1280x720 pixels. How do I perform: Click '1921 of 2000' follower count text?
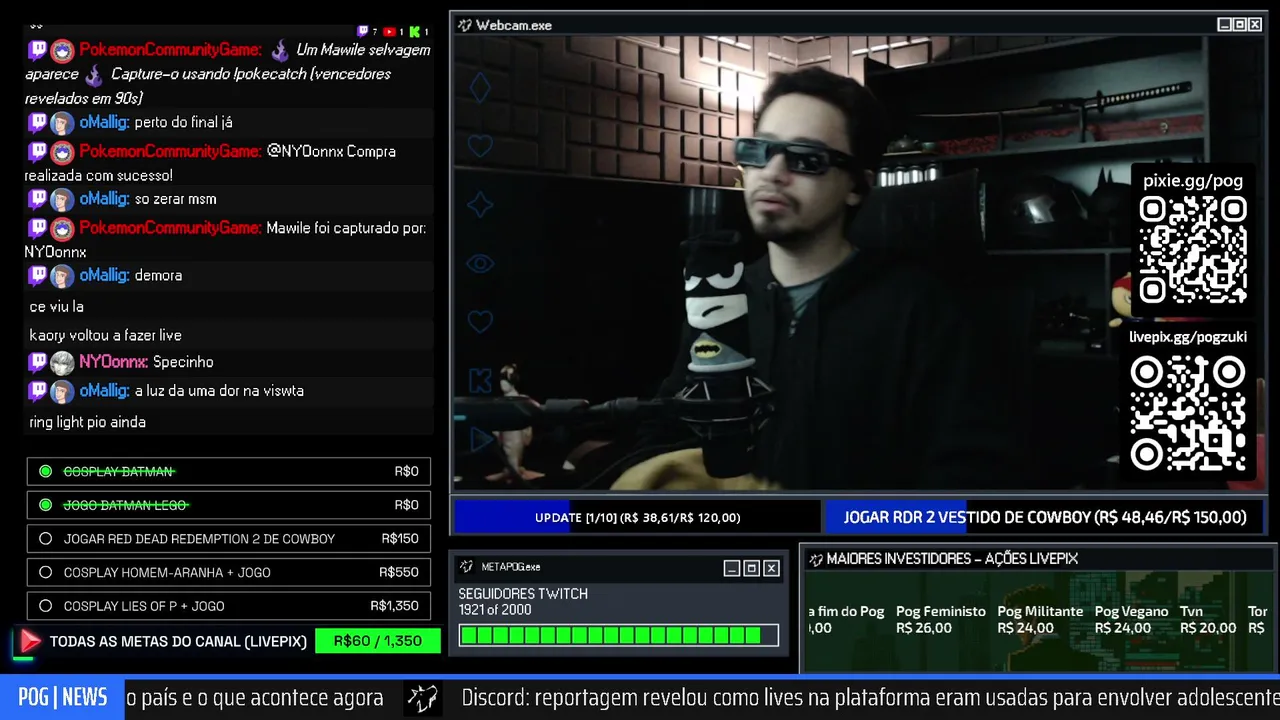coord(495,610)
